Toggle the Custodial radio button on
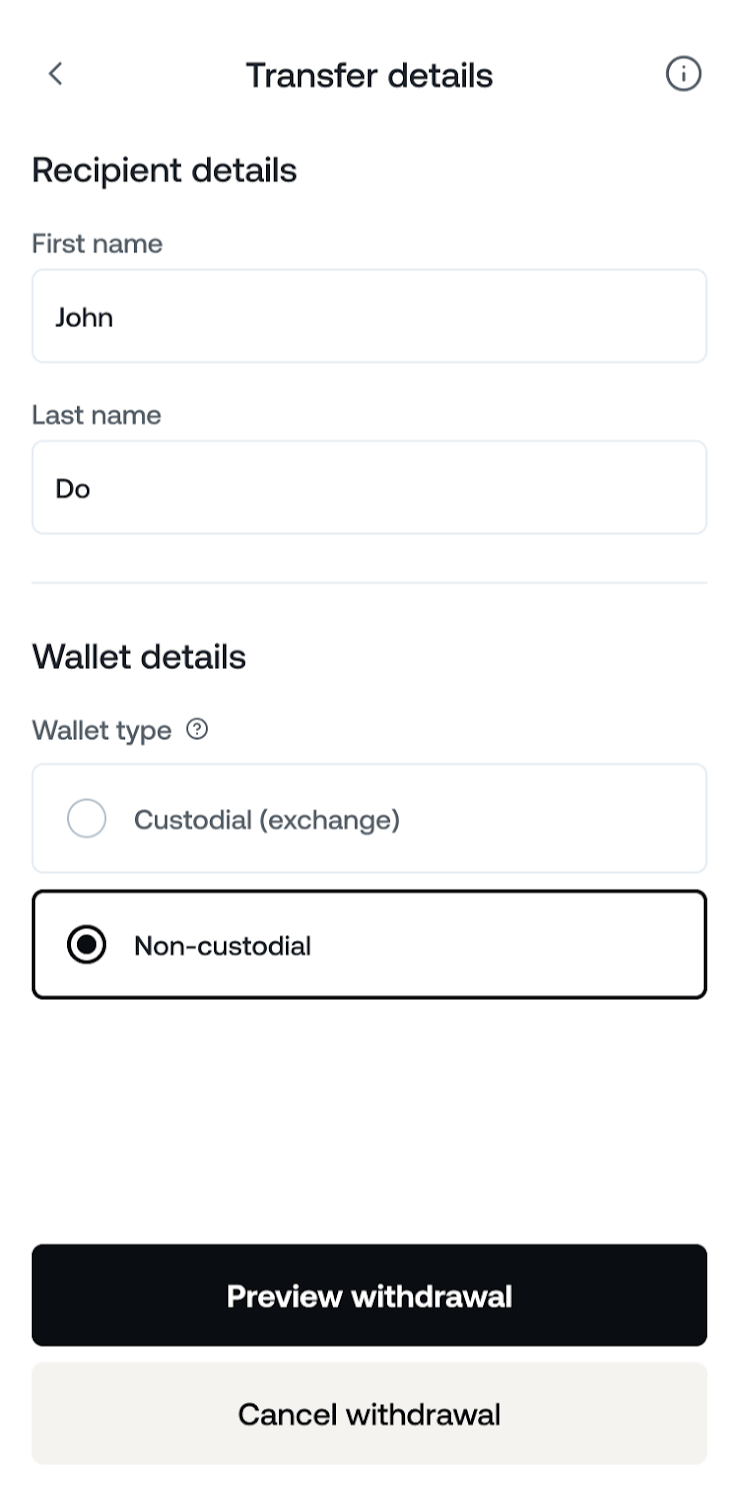 coord(87,818)
